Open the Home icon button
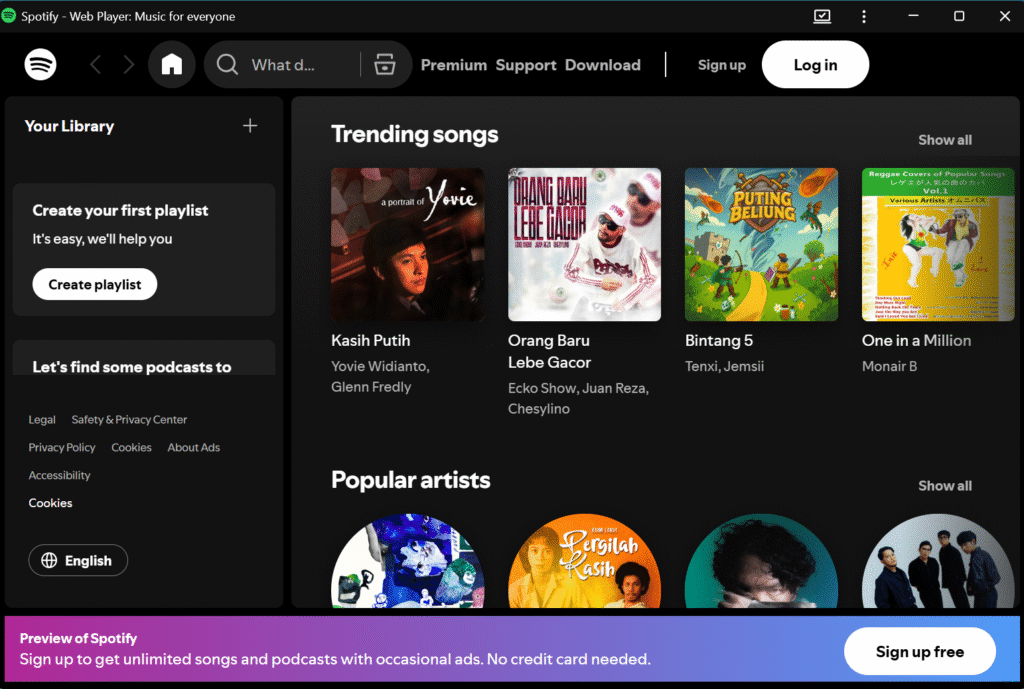The width and height of the screenshot is (1024, 689). coord(172,65)
